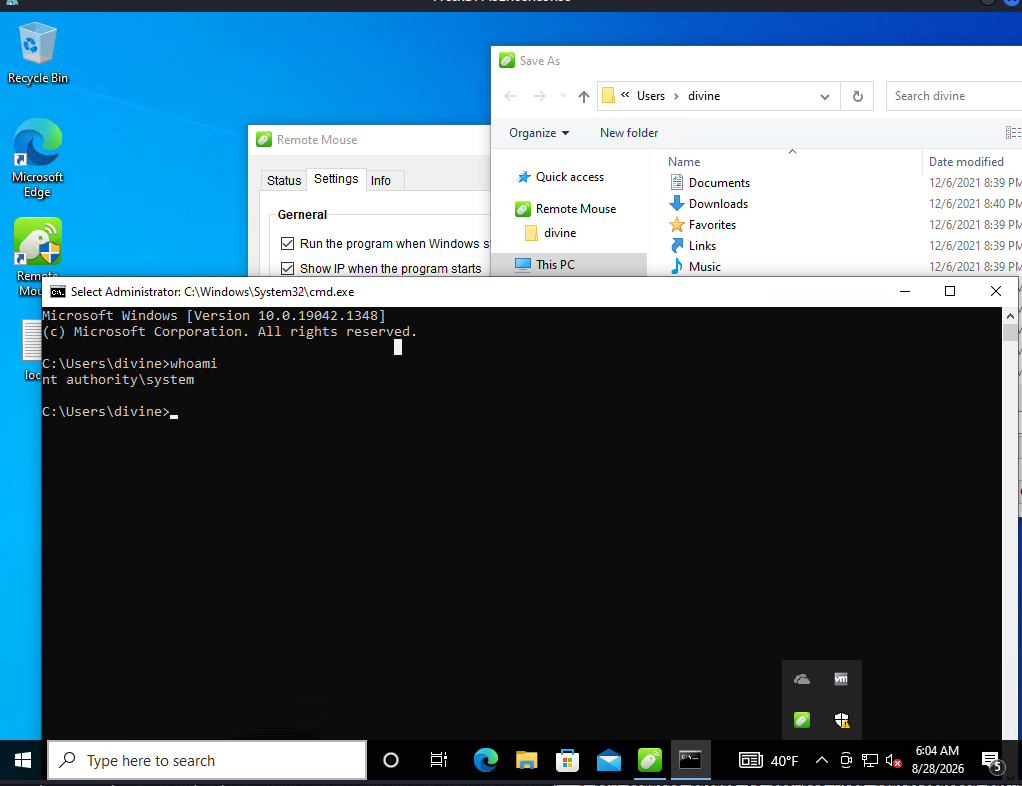Open network status tray icon
Viewport: 1022px width, 786px height.
870,761
